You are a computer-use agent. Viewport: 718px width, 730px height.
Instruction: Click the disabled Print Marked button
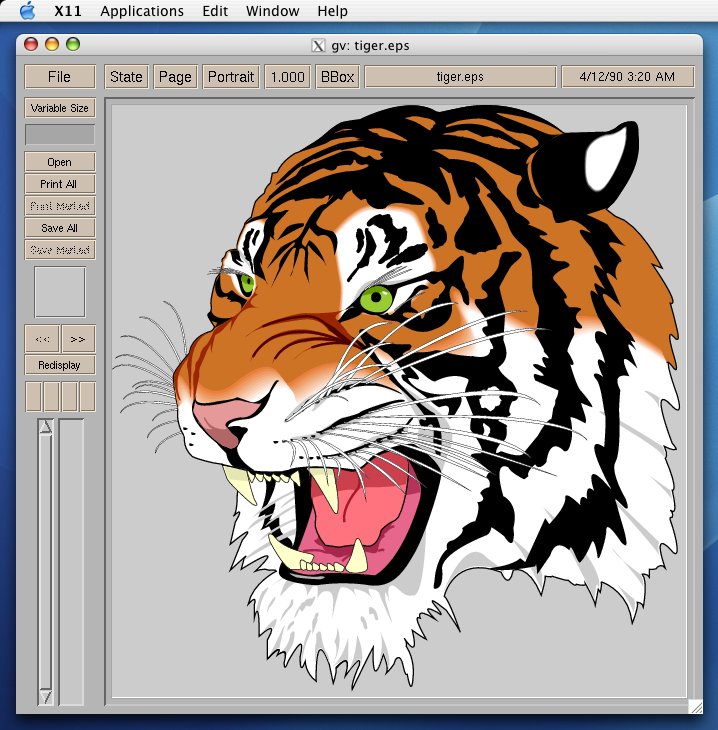coord(60,206)
